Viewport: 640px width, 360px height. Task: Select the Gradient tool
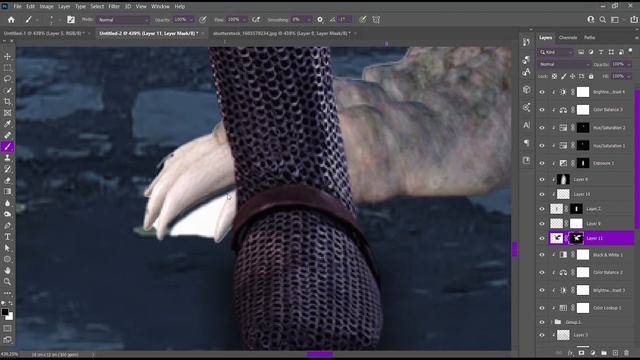pos(7,191)
